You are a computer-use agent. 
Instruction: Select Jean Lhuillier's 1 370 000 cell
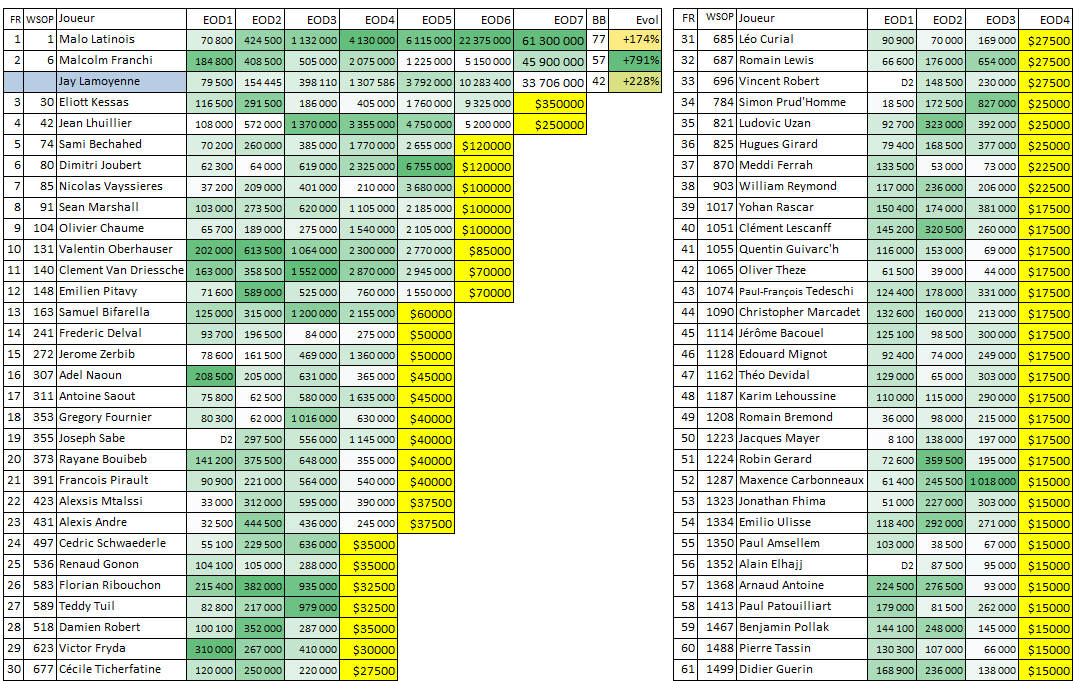click(x=312, y=124)
